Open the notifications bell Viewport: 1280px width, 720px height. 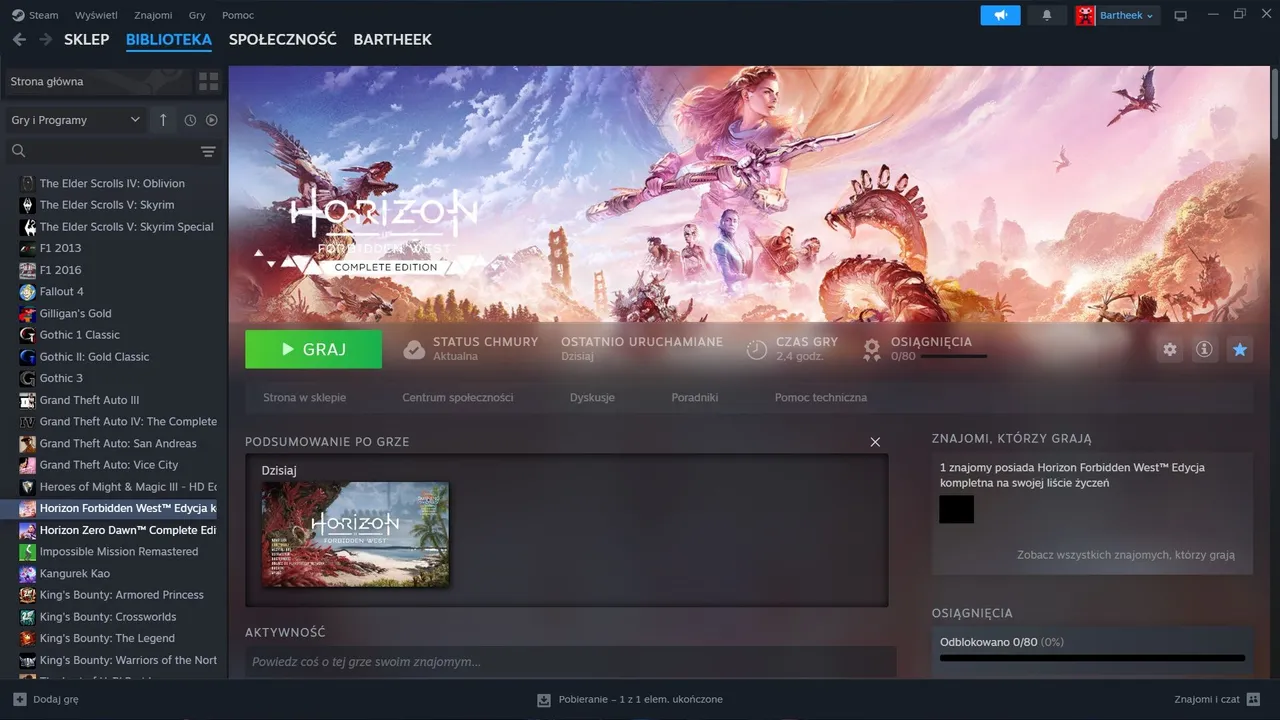[x=1047, y=15]
